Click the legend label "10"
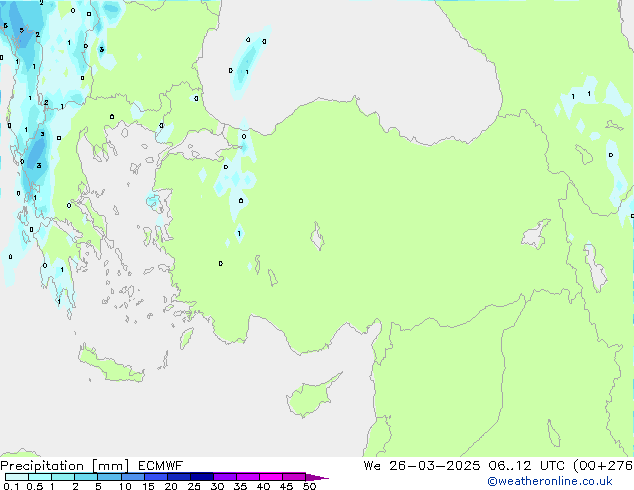Screen dimensions: 634x490 point(125,486)
